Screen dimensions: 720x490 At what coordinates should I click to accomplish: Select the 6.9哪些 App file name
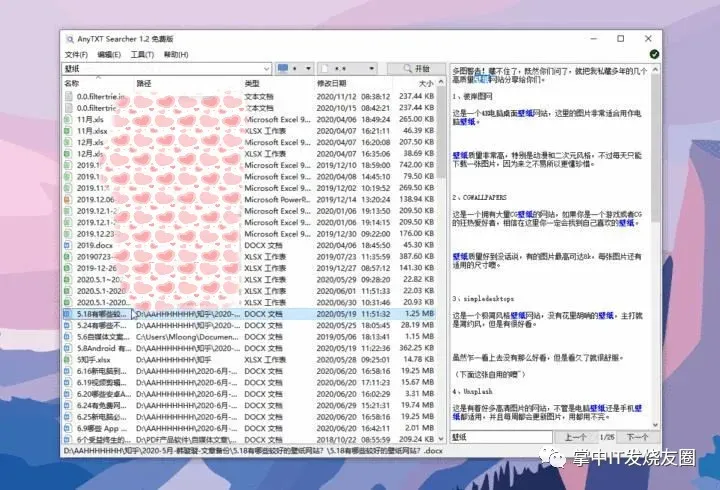click(100, 428)
